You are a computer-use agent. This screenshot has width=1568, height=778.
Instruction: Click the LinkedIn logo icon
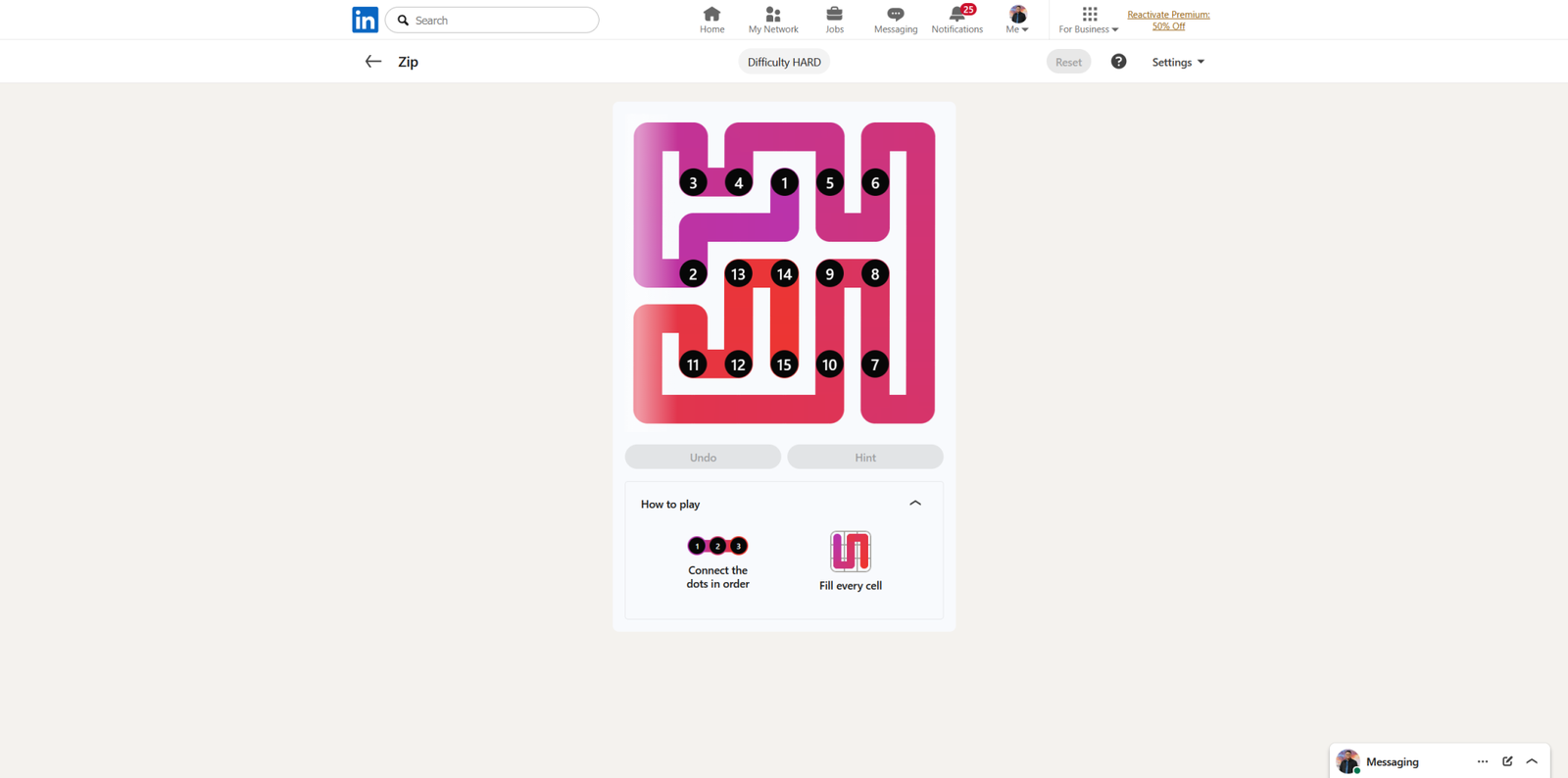(365, 20)
